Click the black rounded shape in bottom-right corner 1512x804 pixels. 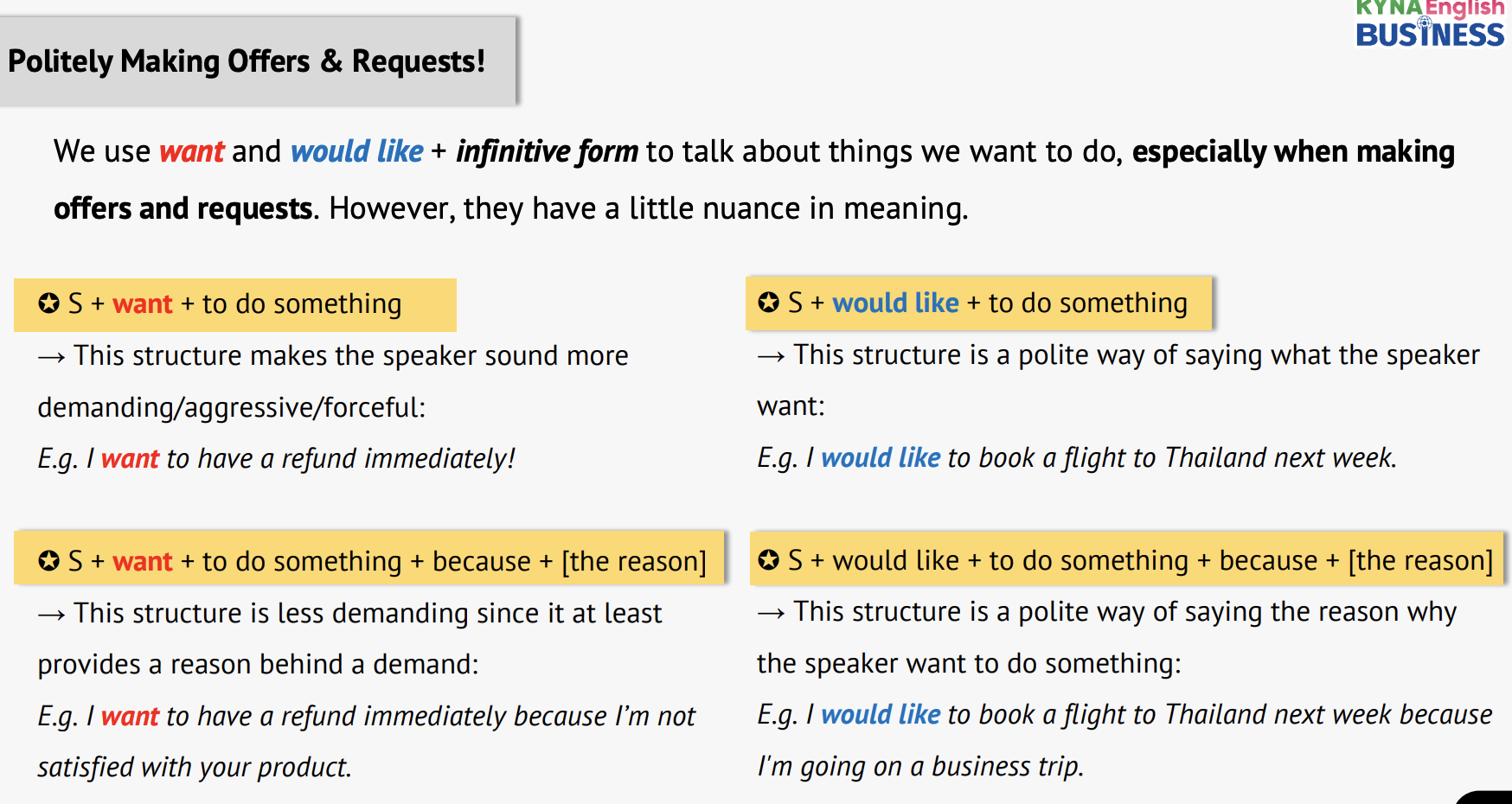pyautogui.click(x=1490, y=798)
